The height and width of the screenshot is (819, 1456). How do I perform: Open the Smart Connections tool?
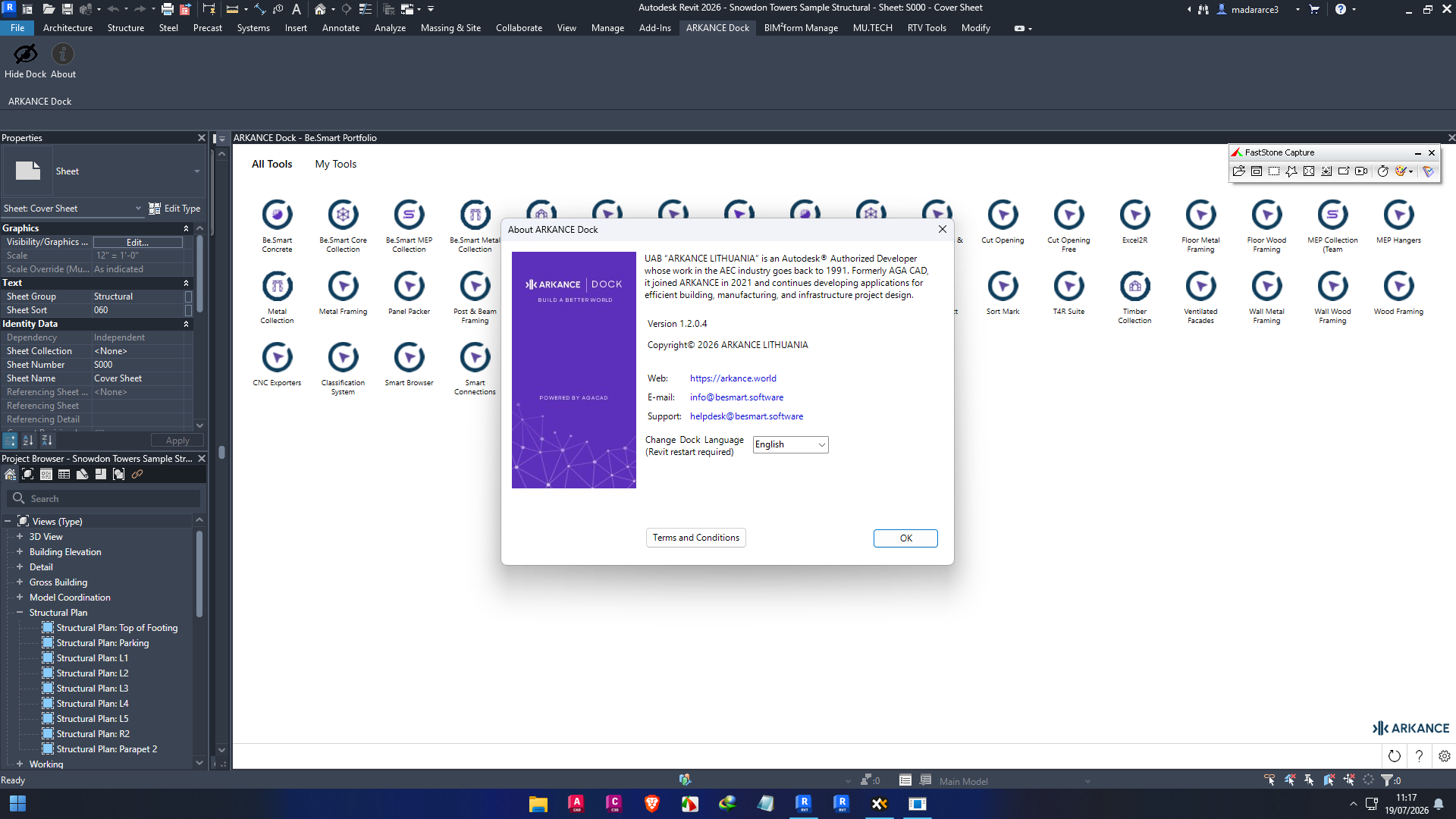(475, 368)
